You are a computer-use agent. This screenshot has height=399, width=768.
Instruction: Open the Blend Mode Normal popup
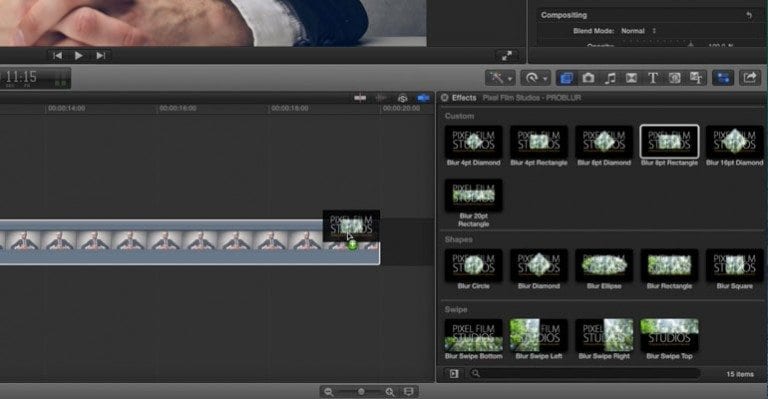point(638,31)
